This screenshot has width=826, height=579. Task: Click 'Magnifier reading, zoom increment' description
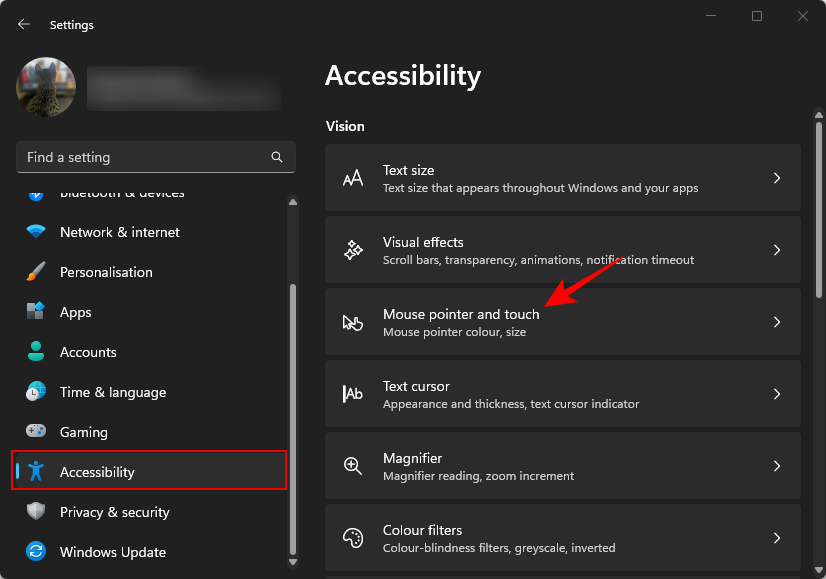[478, 476]
